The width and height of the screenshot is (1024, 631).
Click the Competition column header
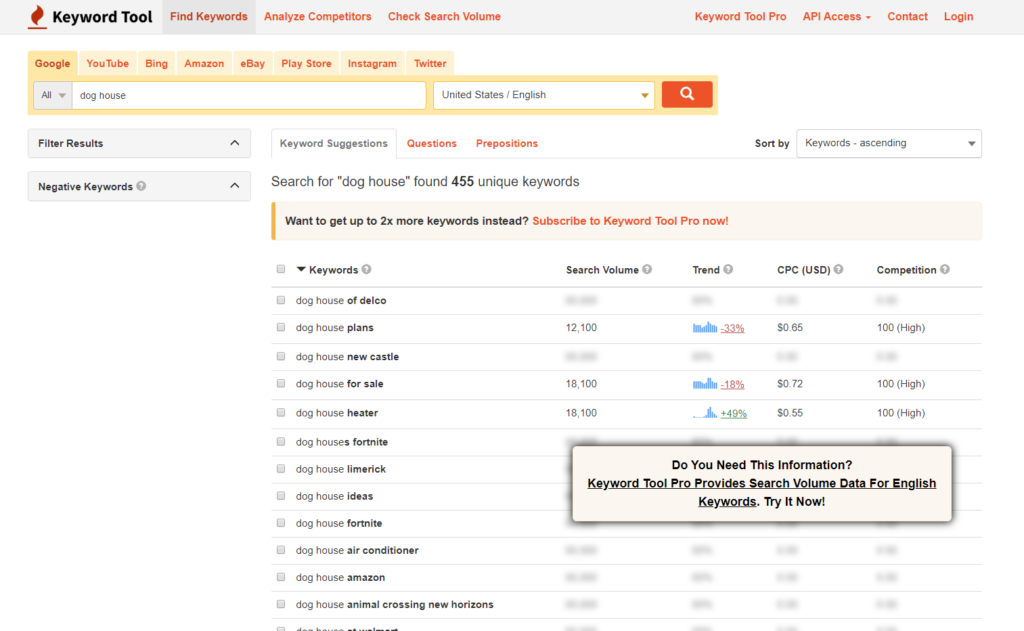[906, 270]
